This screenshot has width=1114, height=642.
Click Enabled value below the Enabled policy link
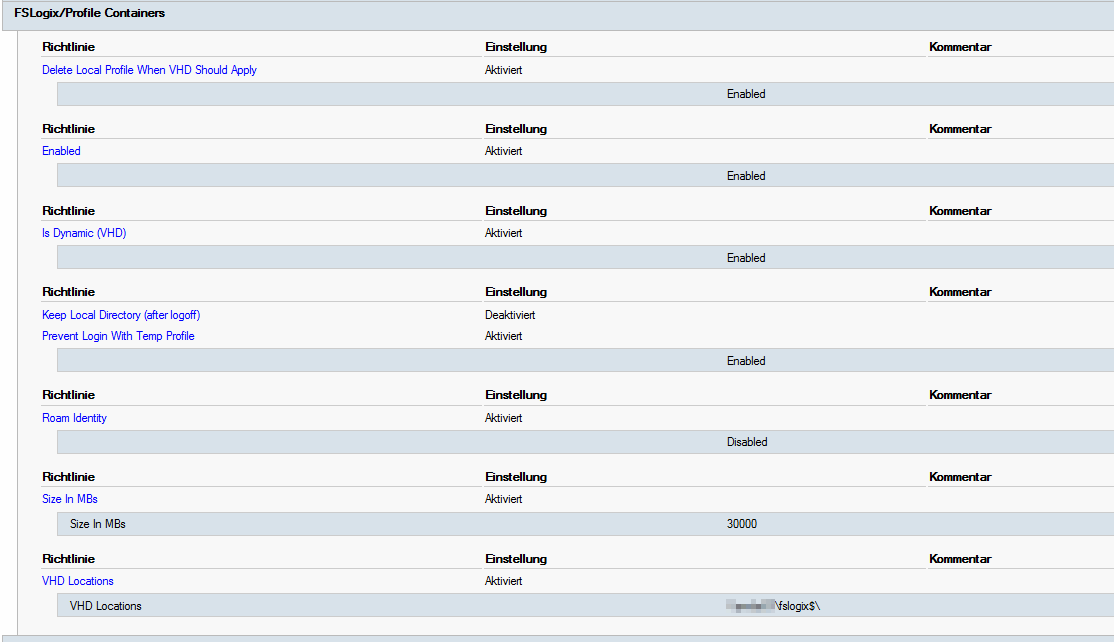coord(746,175)
